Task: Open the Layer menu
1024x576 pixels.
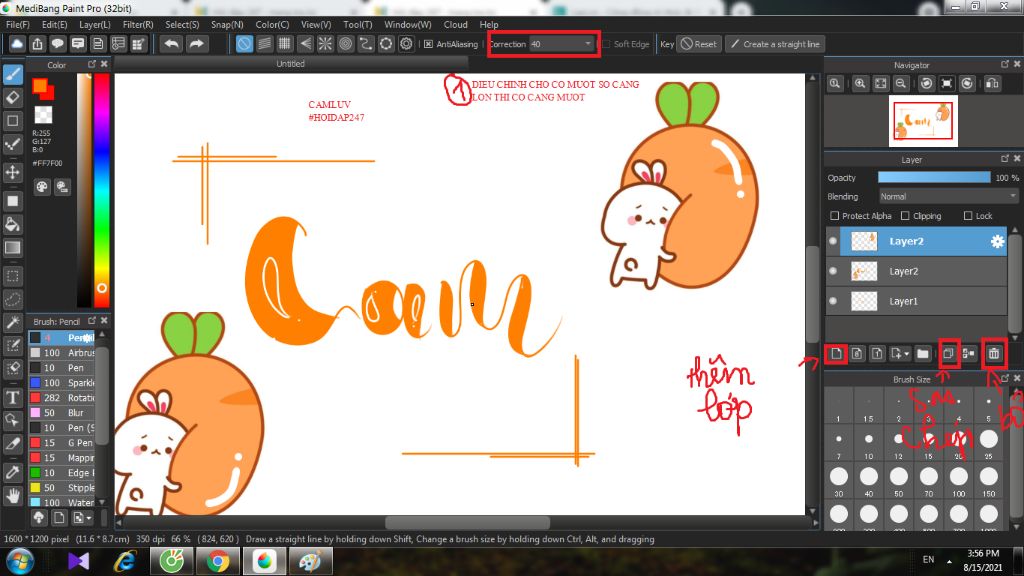Action: point(95,25)
